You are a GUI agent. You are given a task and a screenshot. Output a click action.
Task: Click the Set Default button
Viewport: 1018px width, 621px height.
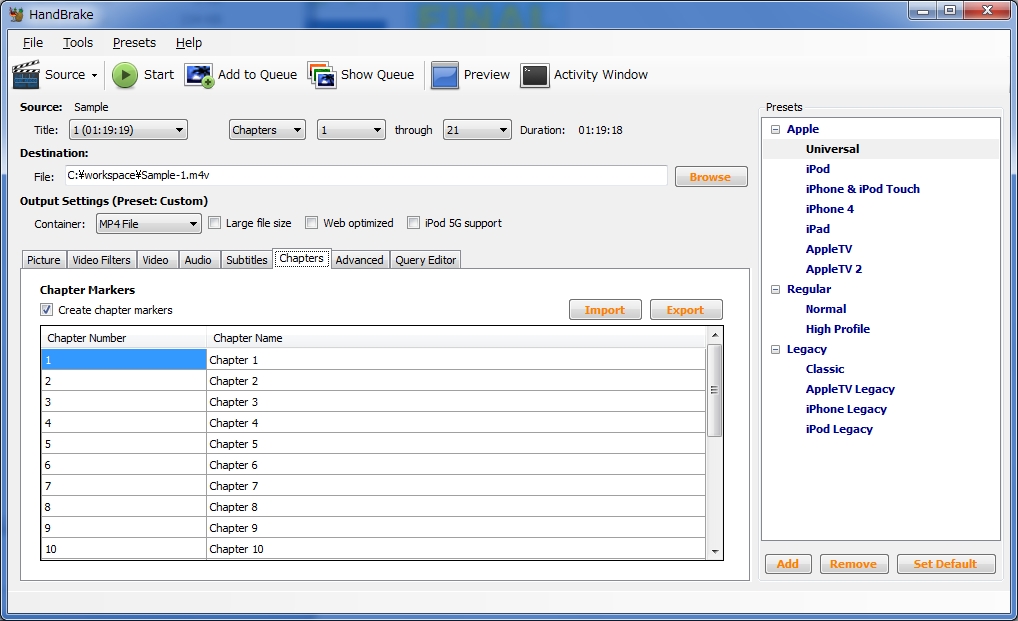click(x=945, y=564)
